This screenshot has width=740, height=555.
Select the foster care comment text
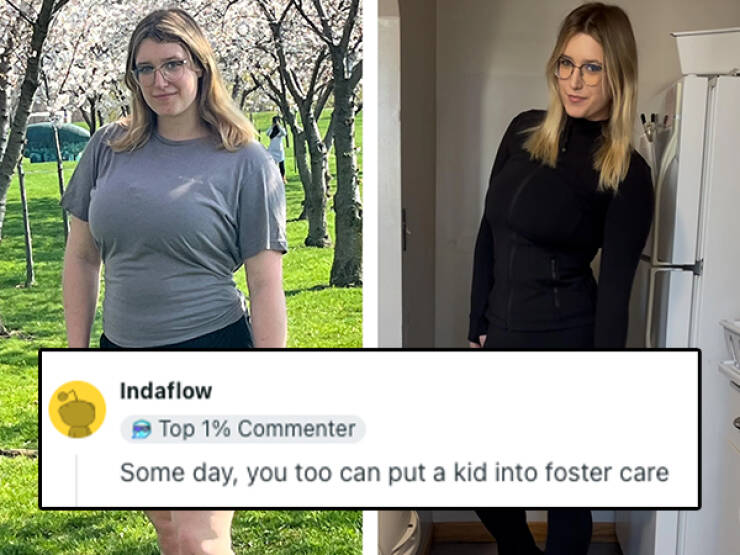pos(394,472)
